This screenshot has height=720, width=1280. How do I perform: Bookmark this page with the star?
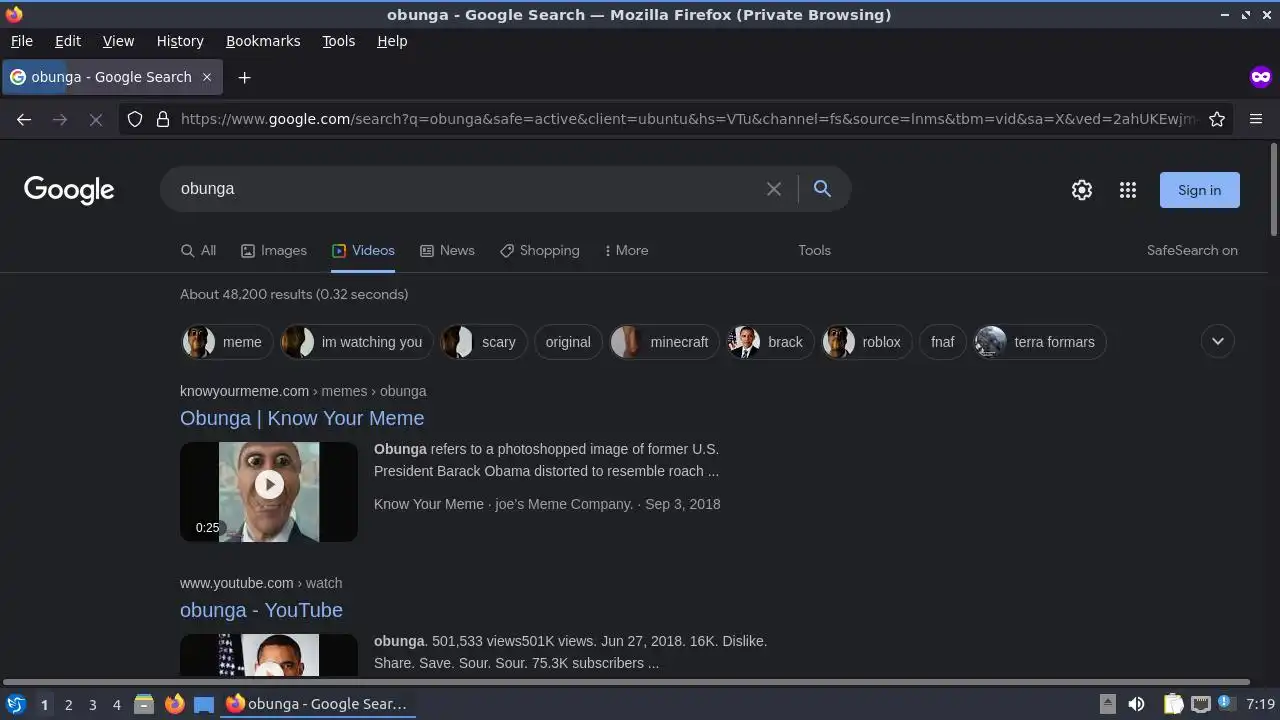pos(1217,119)
